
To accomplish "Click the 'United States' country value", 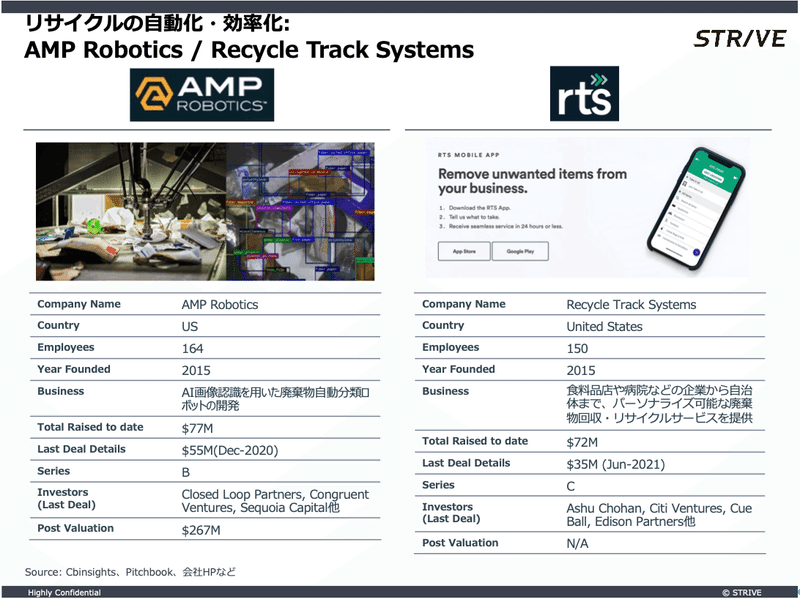I will click(604, 327).
